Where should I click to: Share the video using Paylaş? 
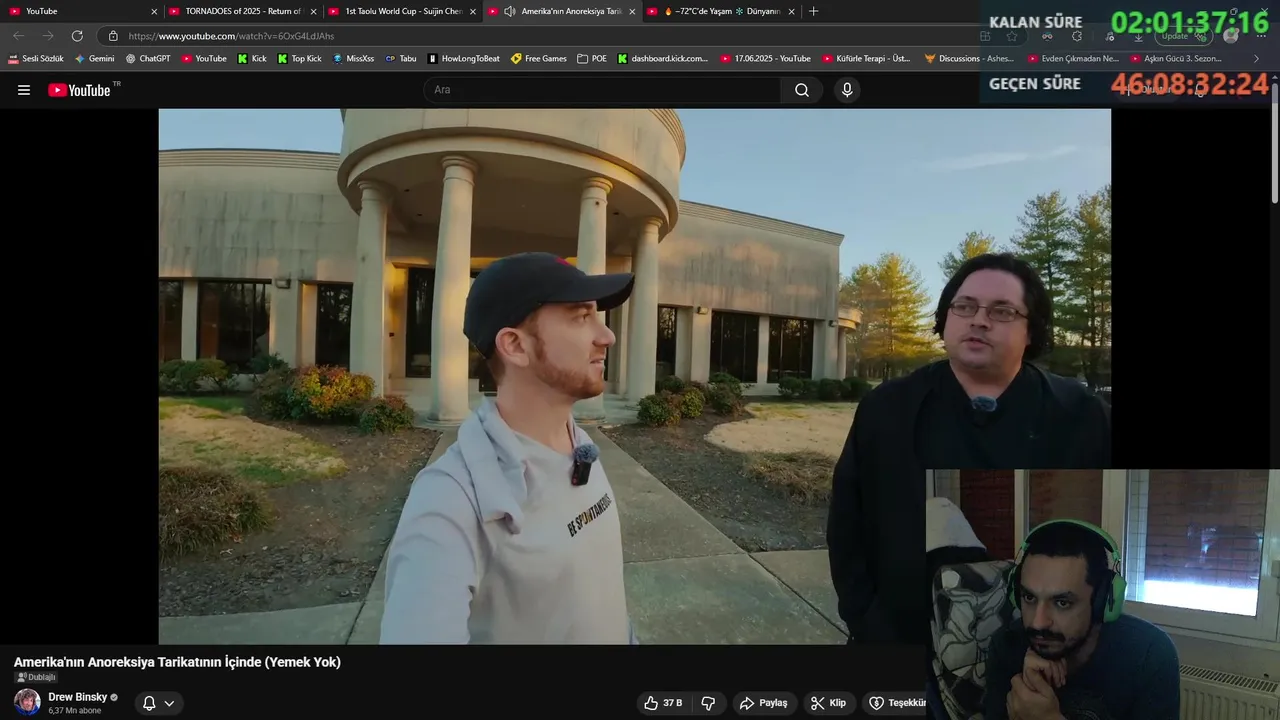763,703
